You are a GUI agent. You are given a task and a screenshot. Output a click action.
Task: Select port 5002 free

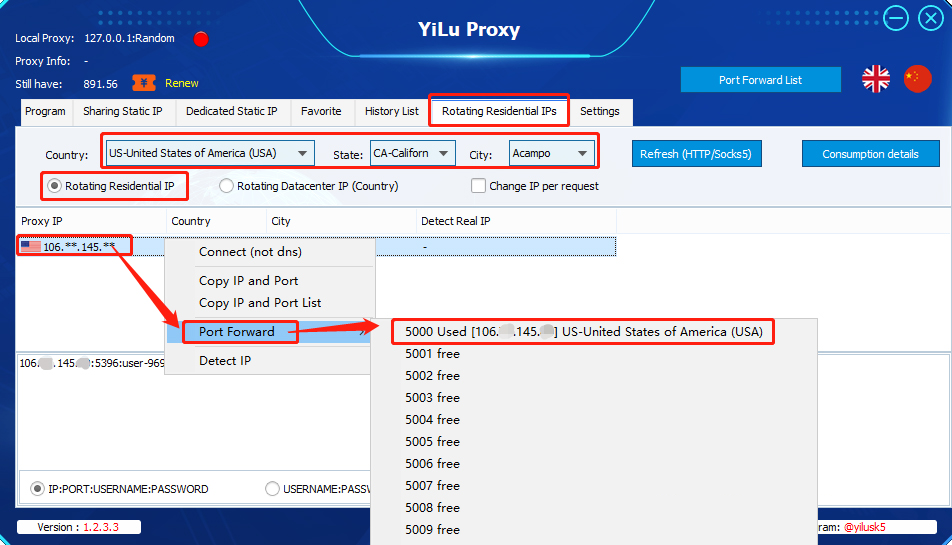tap(432, 376)
